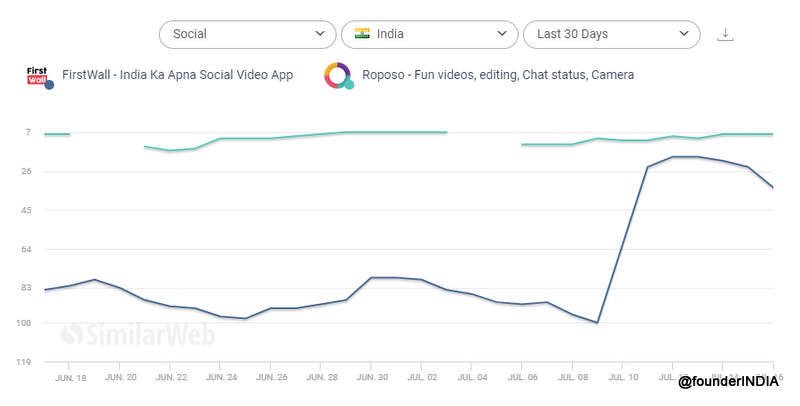Click the rank 100 y-axis label
800x406 pixels.
(24, 323)
